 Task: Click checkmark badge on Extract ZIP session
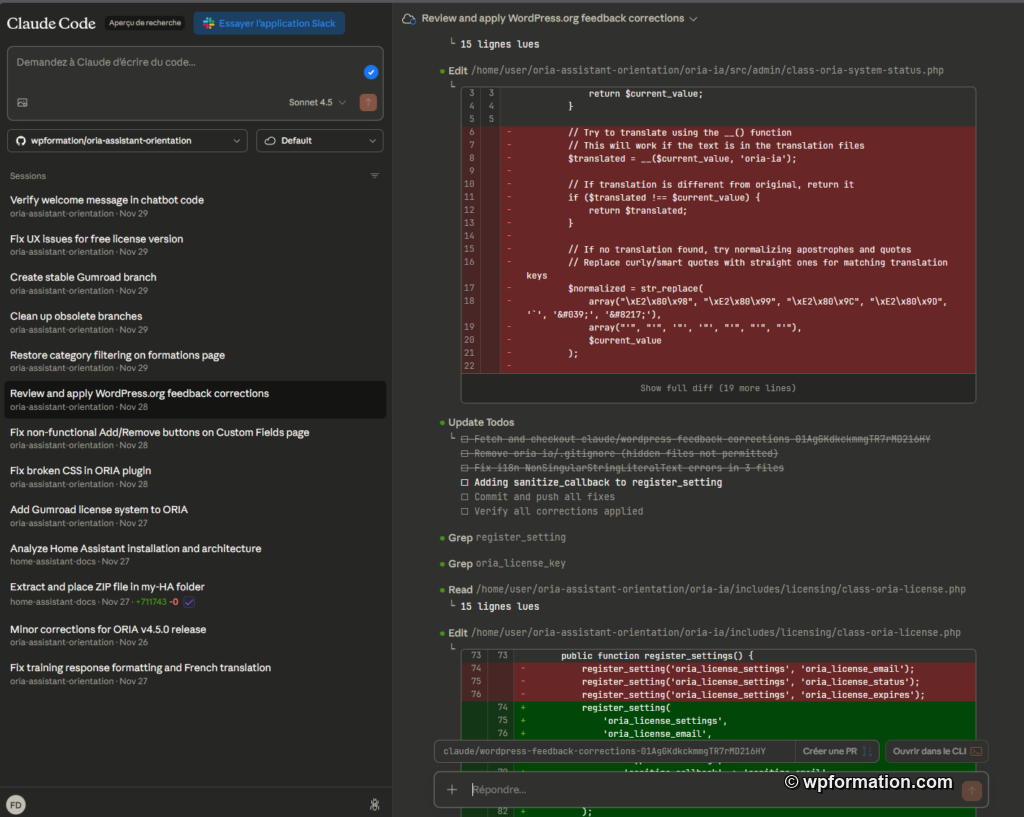[x=189, y=602]
